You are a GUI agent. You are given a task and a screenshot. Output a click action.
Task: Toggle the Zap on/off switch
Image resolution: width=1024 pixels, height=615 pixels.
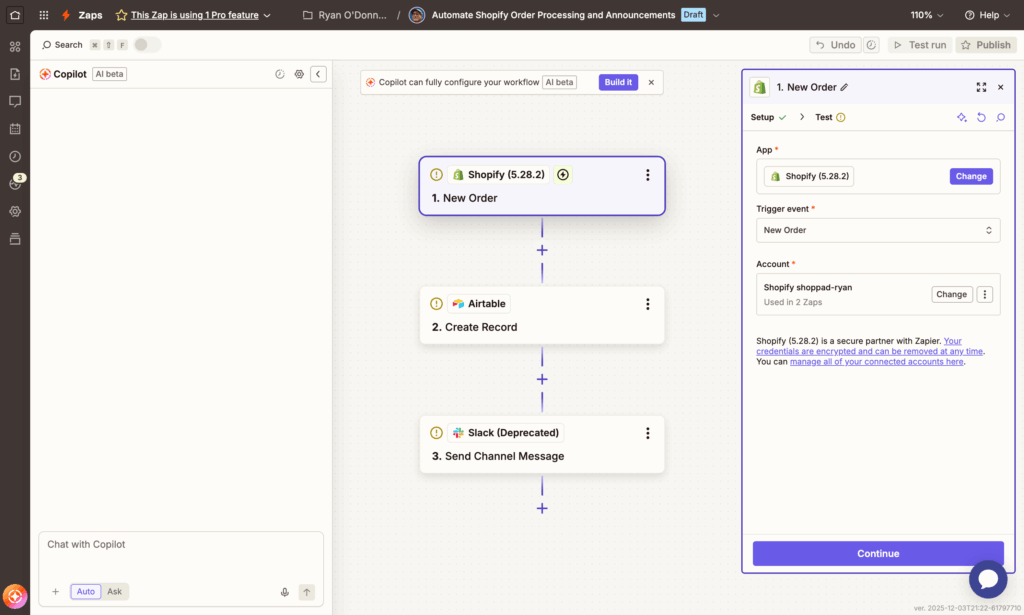point(147,44)
